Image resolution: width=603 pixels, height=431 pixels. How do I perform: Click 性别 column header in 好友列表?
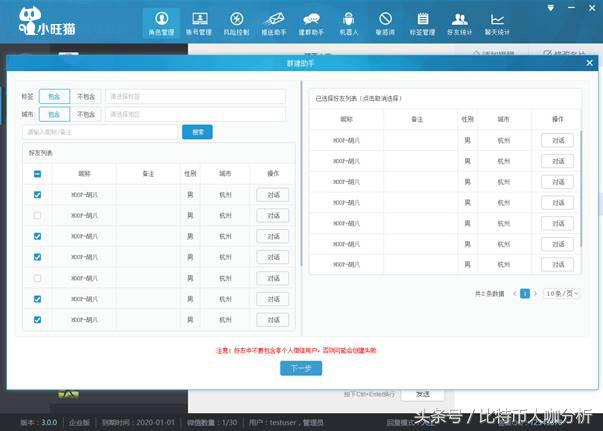tap(190, 174)
